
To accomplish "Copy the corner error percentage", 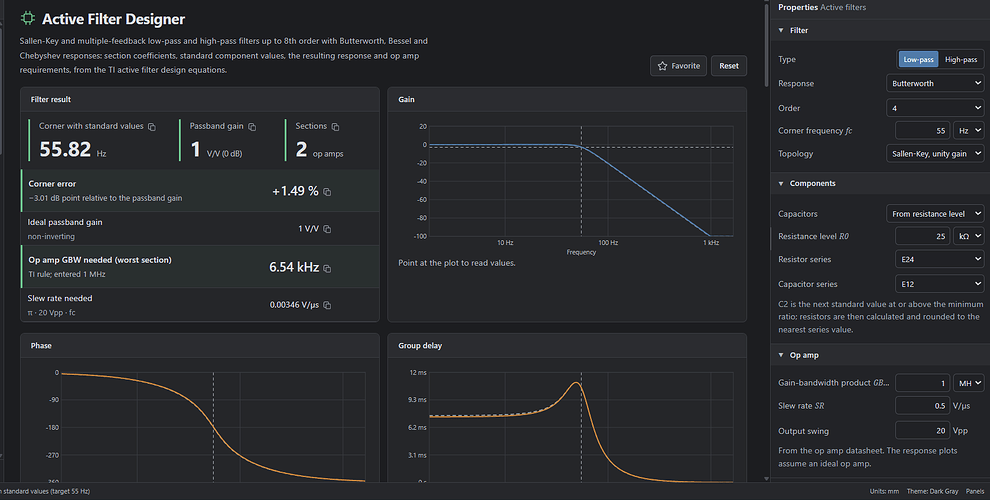I will coord(327,192).
